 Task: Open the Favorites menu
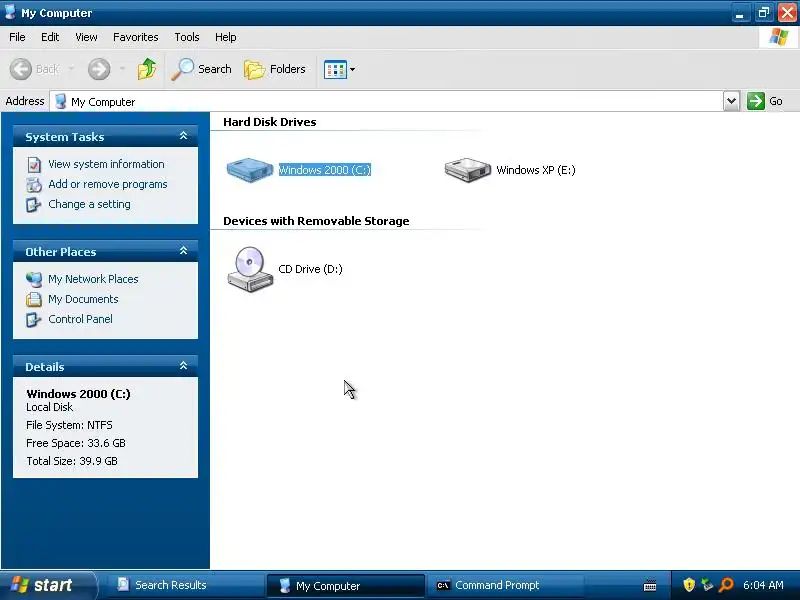click(x=136, y=37)
